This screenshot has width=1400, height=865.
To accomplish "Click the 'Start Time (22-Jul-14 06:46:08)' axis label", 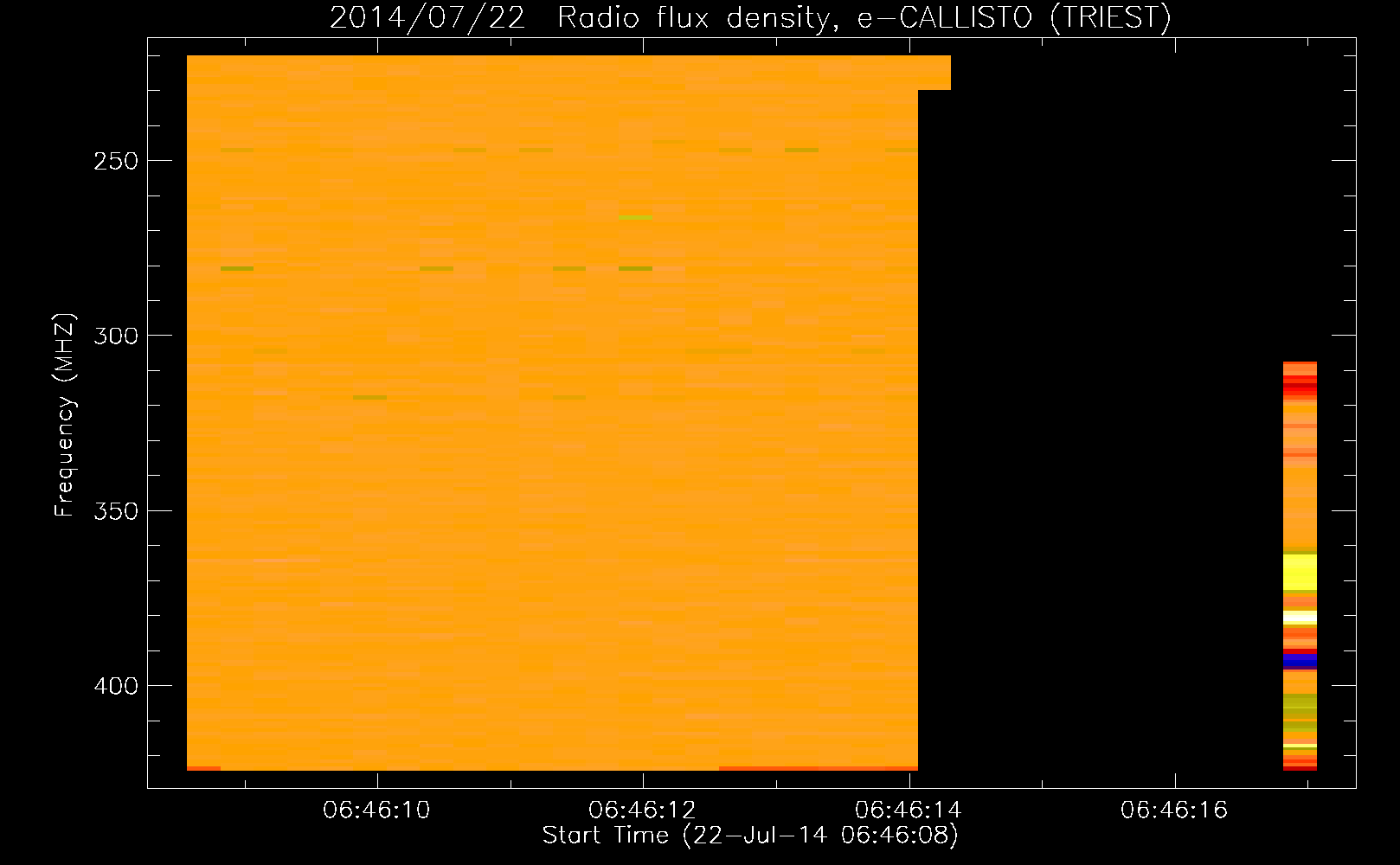I will click(x=750, y=836).
